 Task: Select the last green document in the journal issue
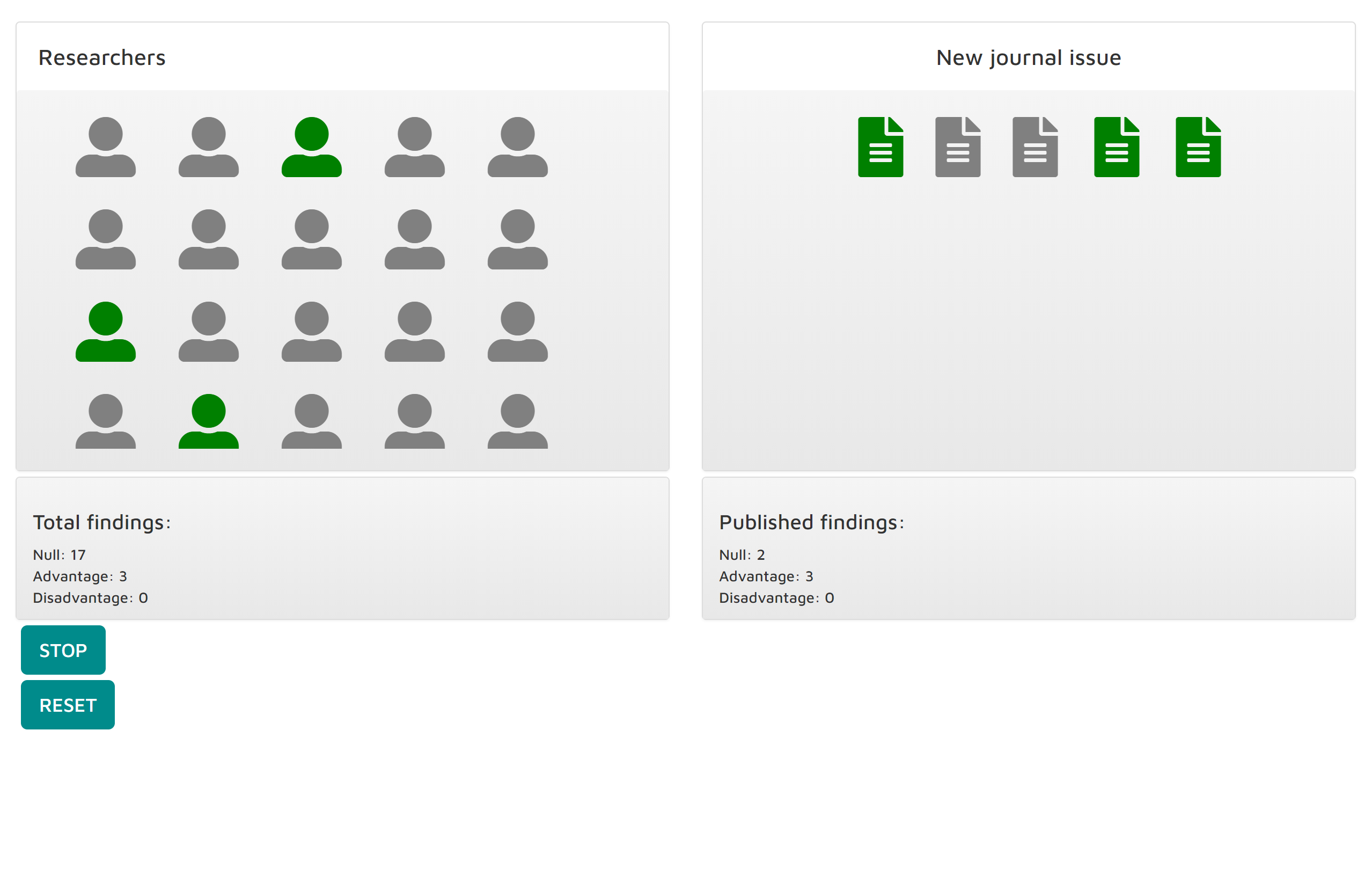click(1197, 147)
